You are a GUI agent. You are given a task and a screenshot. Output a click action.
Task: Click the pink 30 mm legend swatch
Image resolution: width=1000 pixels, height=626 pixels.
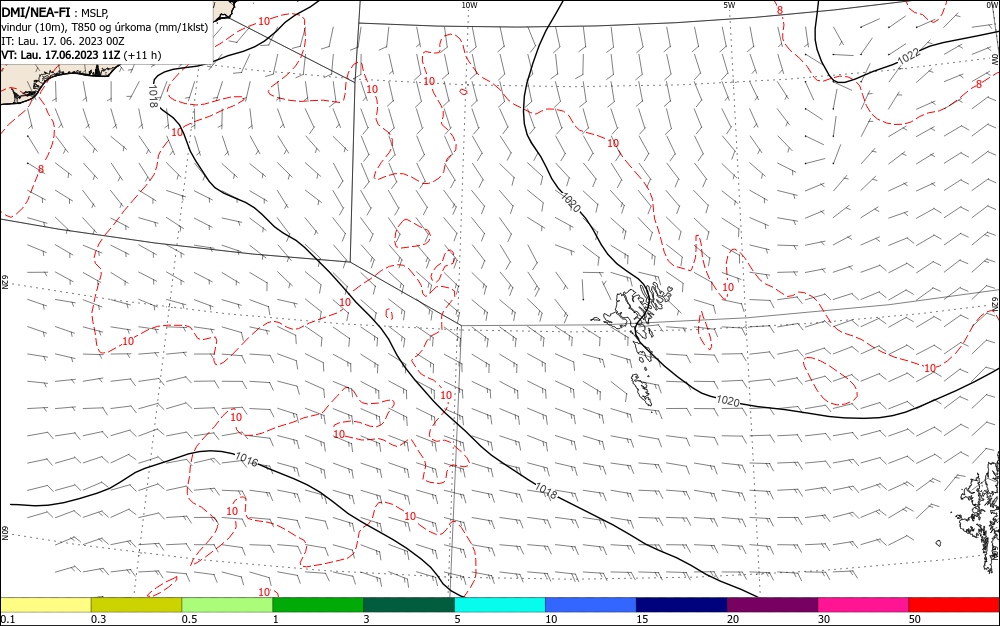tap(864, 605)
